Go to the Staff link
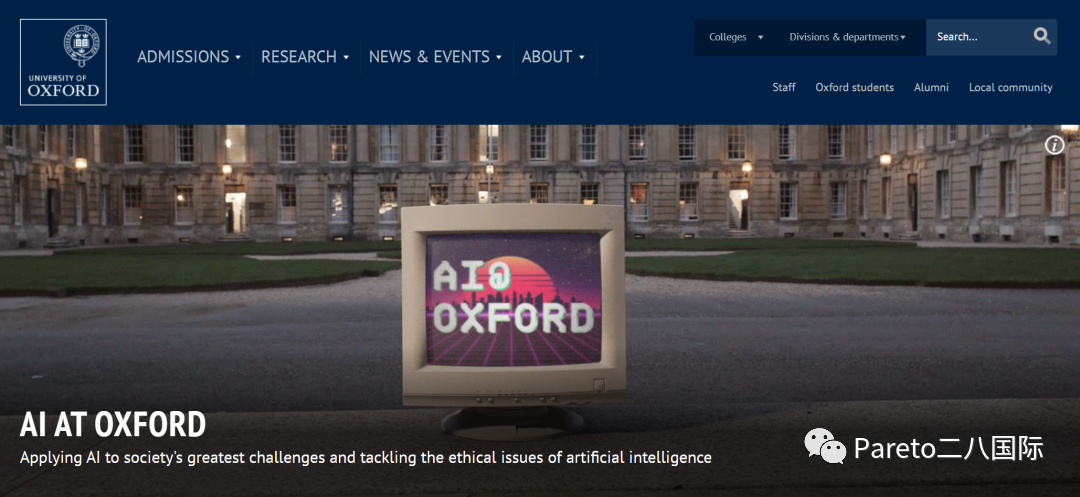 coord(784,87)
